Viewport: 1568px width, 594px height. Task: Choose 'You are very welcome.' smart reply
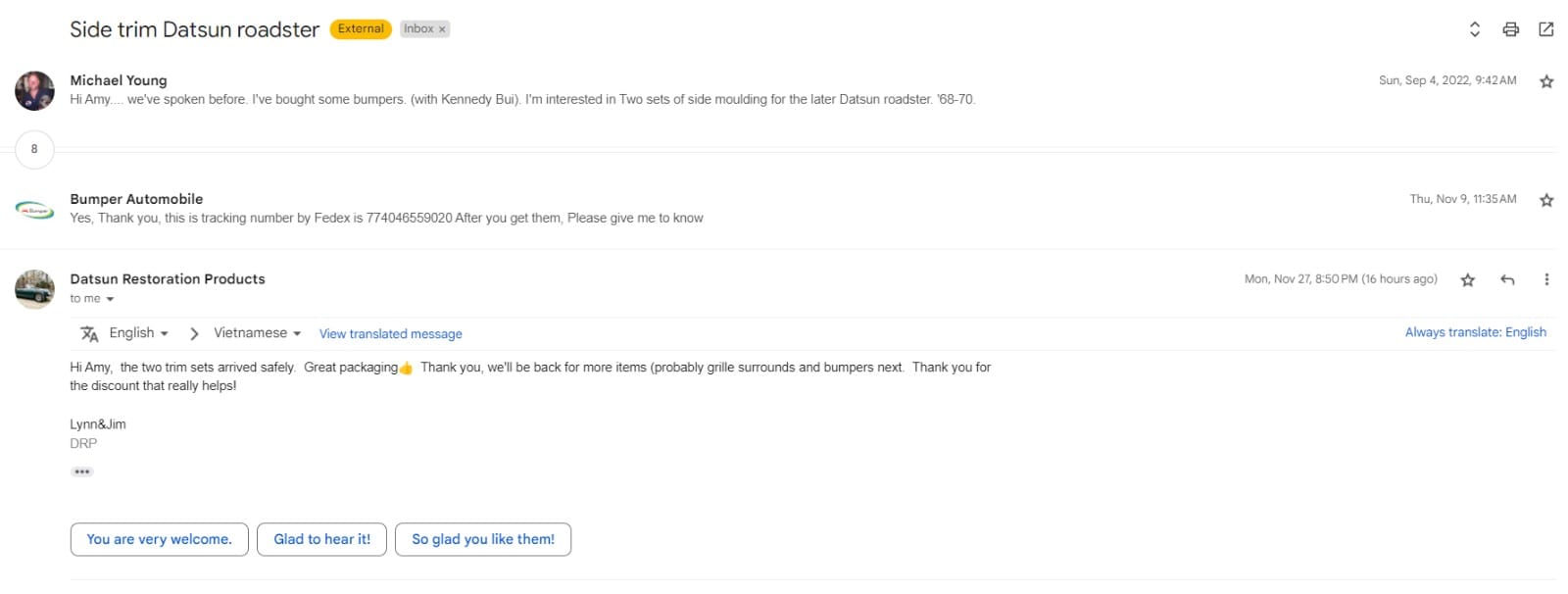pyautogui.click(x=159, y=539)
